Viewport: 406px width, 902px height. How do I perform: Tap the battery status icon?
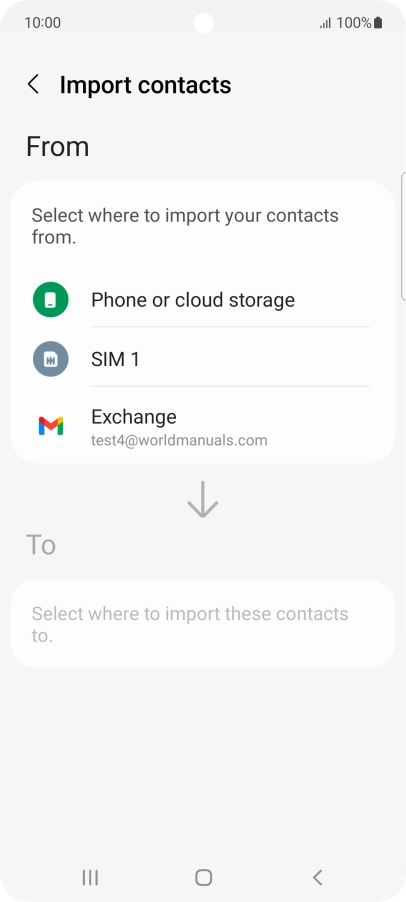(378, 23)
